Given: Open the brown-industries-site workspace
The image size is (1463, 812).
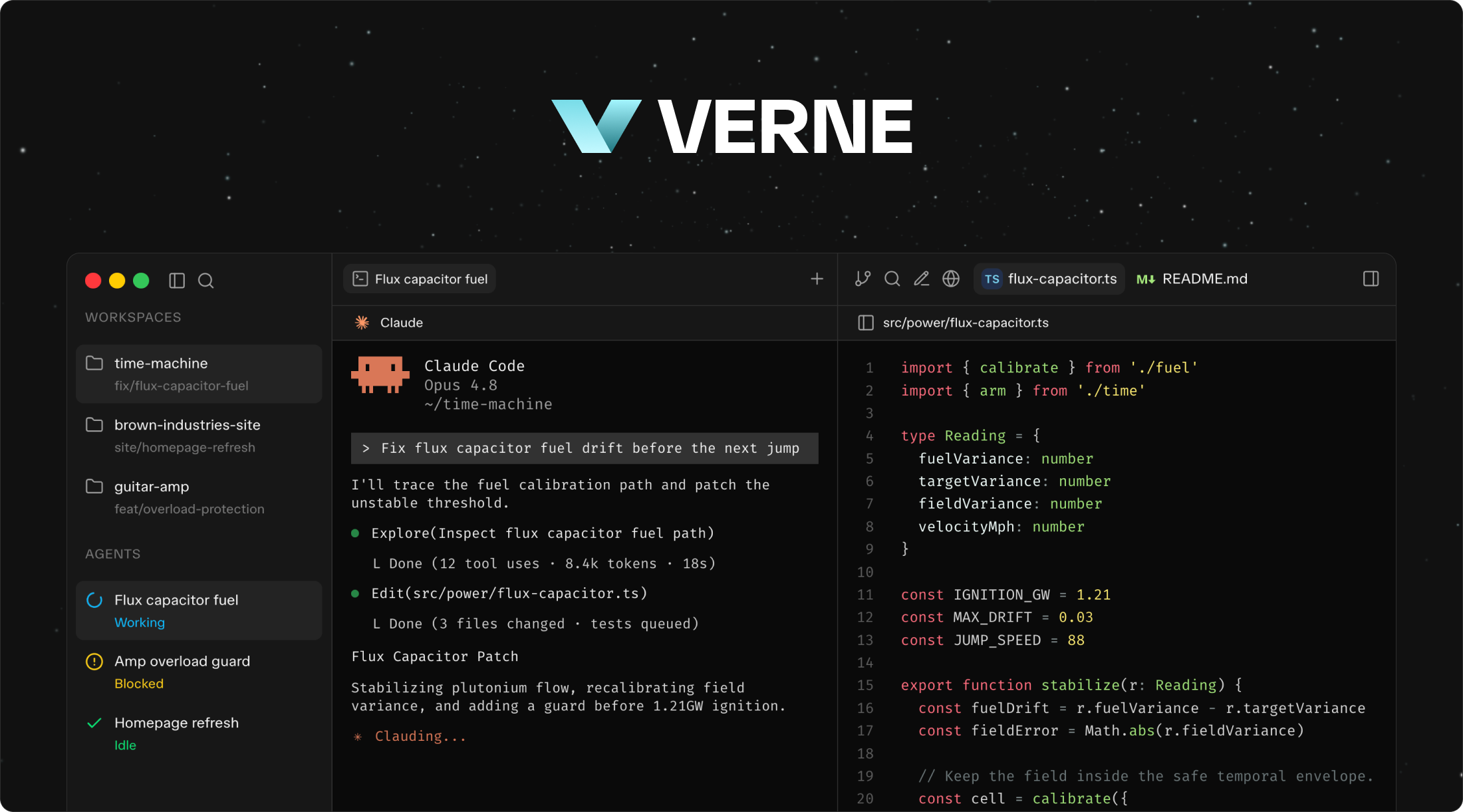Looking at the screenshot, I should pos(199,436).
